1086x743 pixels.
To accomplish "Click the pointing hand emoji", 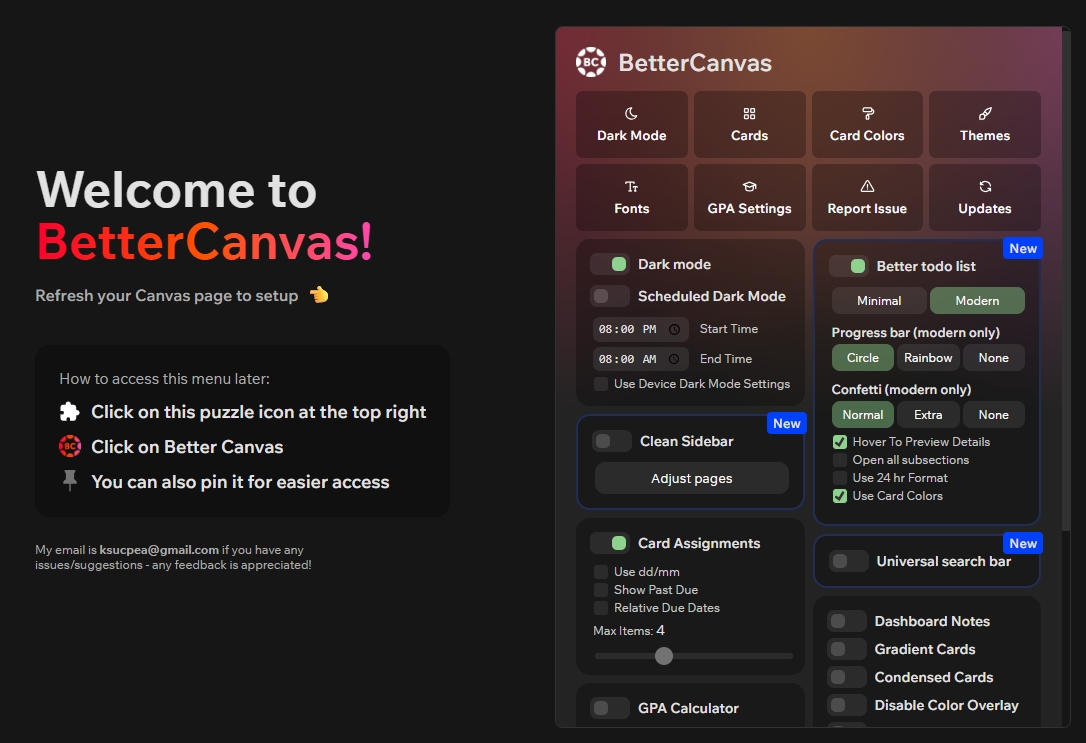I will point(319,295).
